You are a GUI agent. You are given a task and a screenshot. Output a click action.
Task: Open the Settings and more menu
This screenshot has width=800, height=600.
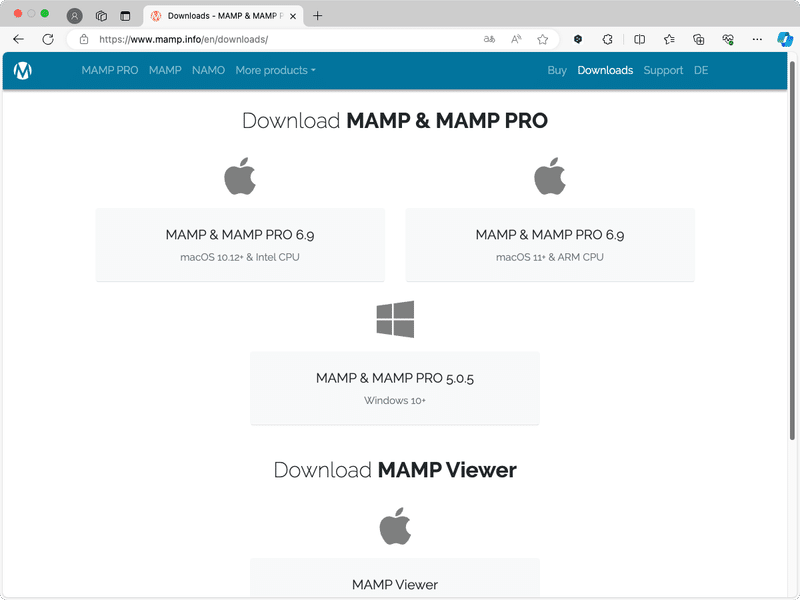click(757, 39)
